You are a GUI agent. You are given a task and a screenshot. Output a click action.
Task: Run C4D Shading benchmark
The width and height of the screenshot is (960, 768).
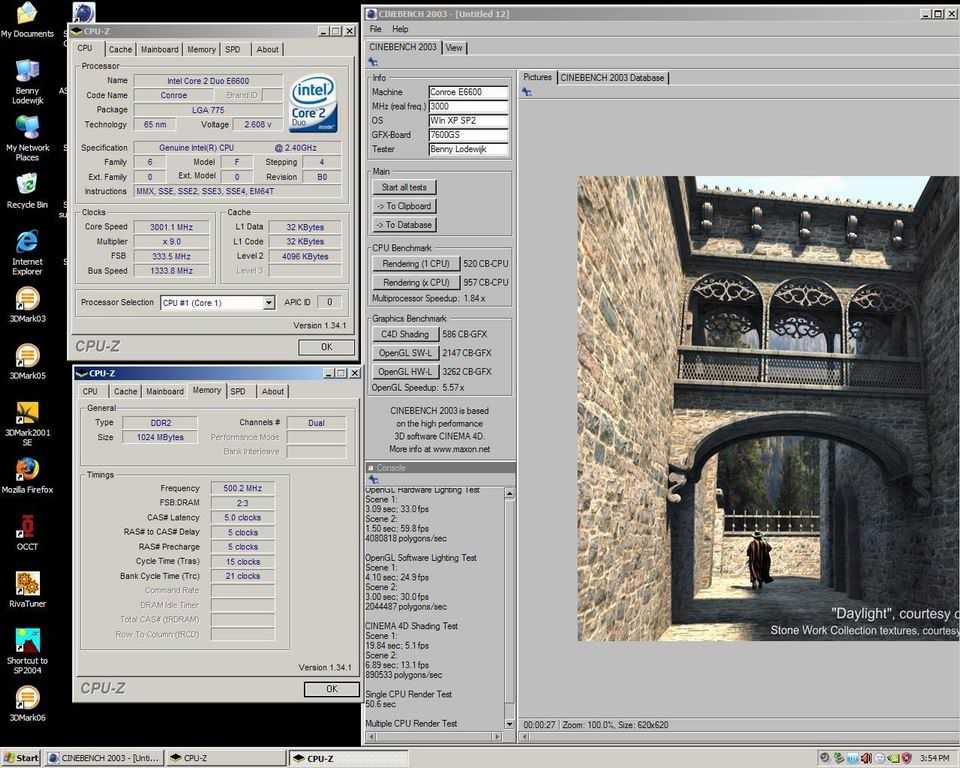(405, 334)
